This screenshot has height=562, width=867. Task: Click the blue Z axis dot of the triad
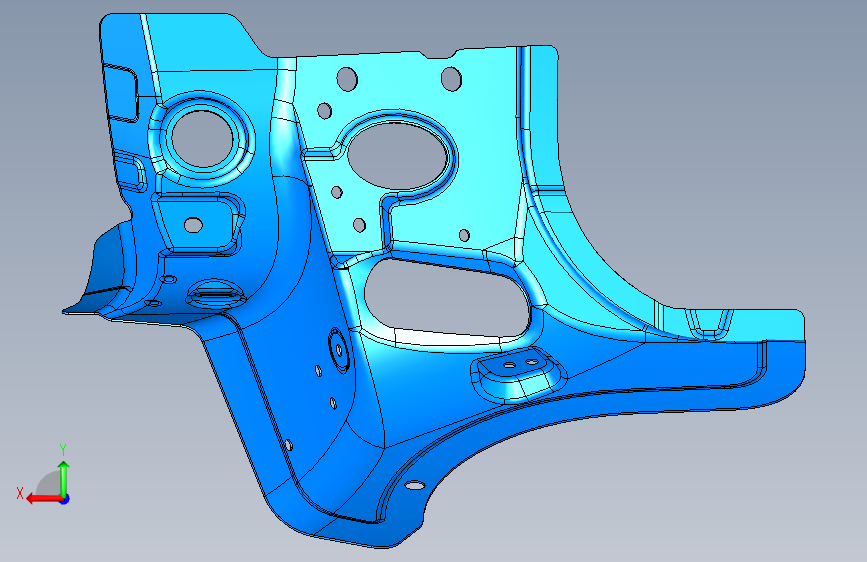65,499
